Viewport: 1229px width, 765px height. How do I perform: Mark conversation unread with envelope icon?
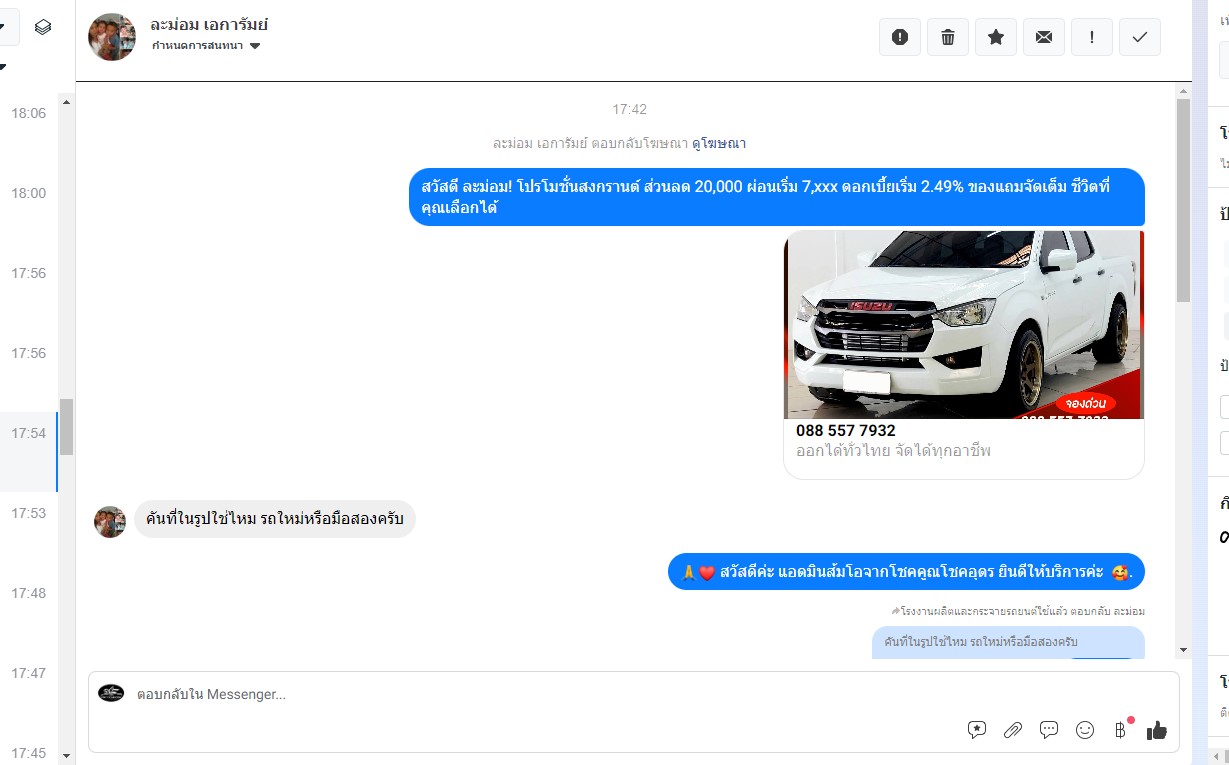[x=1044, y=37]
